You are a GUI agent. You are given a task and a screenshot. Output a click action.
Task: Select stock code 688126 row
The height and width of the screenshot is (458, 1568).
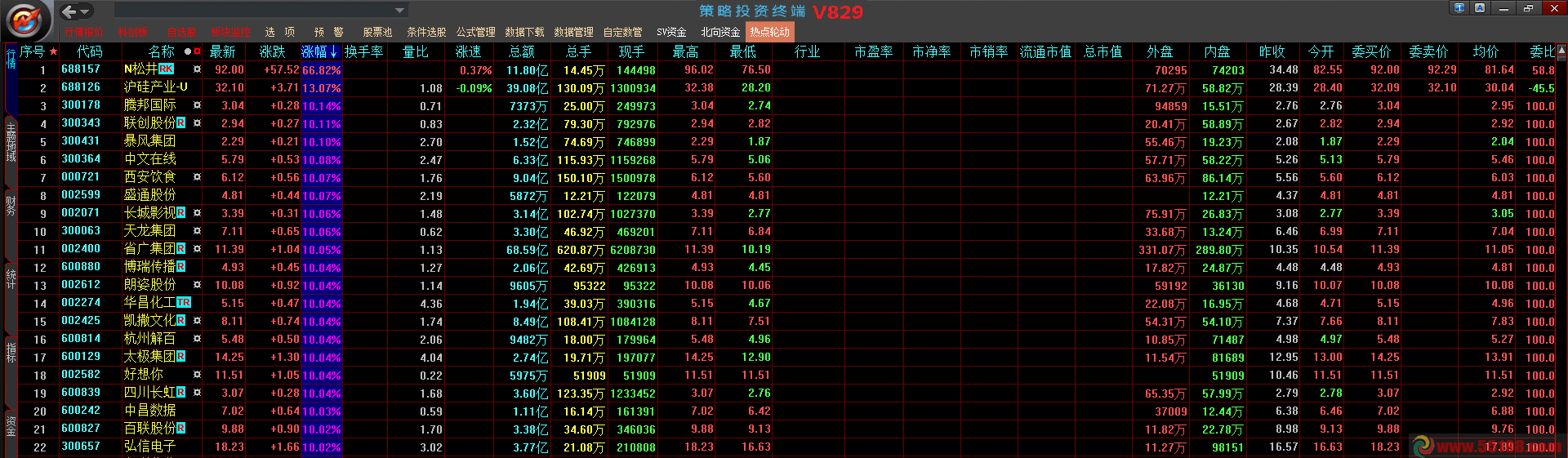(81, 87)
